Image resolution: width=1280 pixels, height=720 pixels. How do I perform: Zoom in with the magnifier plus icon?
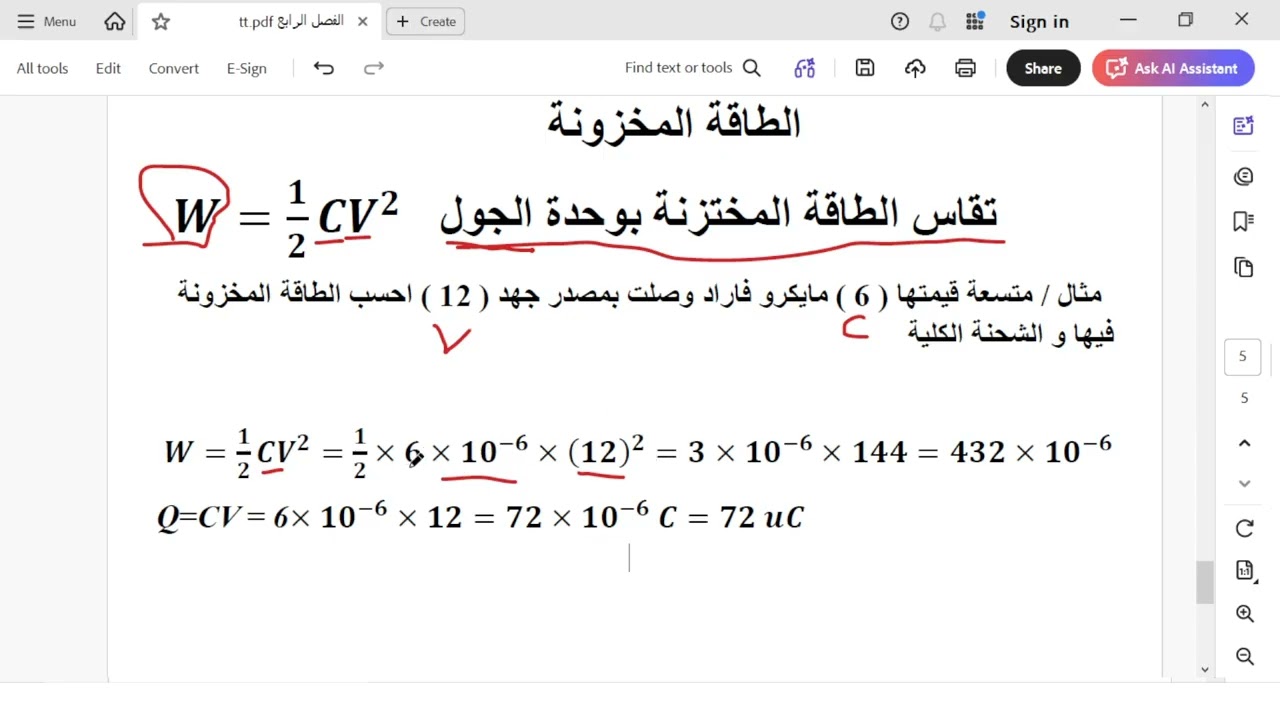(x=1244, y=614)
